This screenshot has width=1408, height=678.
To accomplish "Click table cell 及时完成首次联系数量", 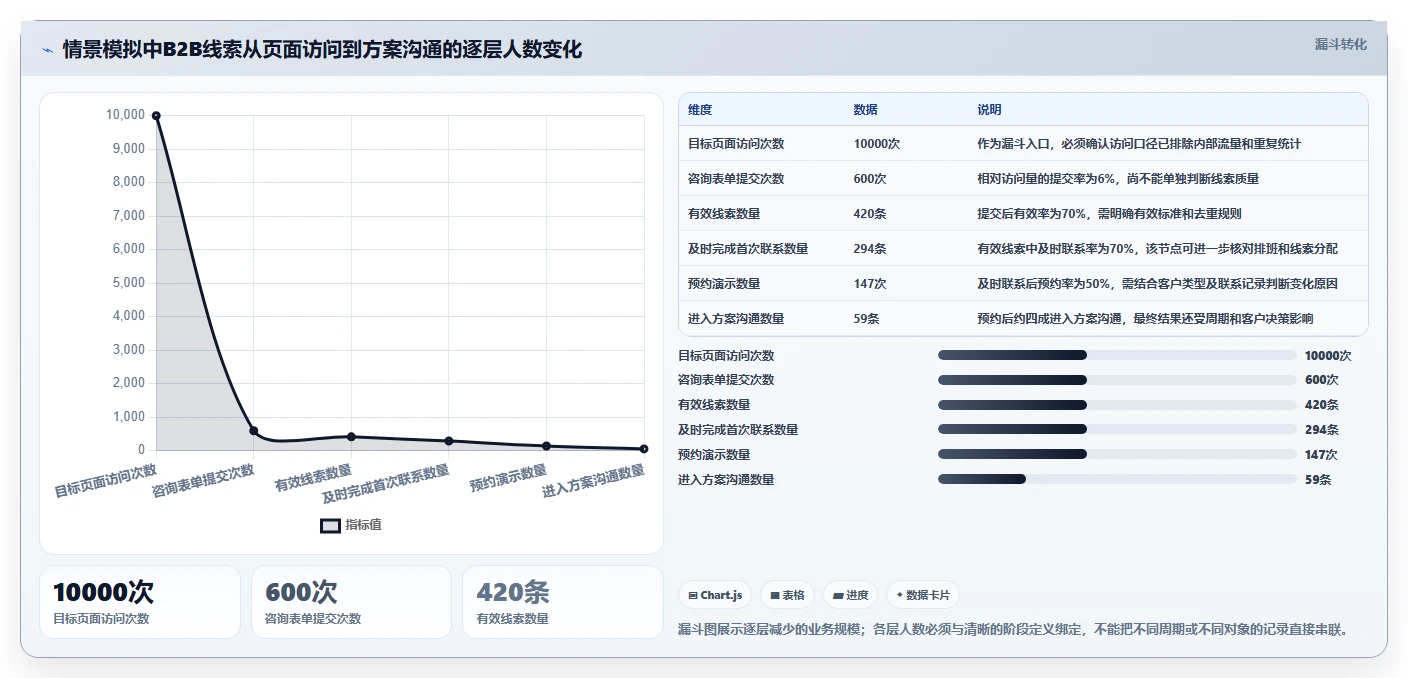I will click(x=748, y=249).
